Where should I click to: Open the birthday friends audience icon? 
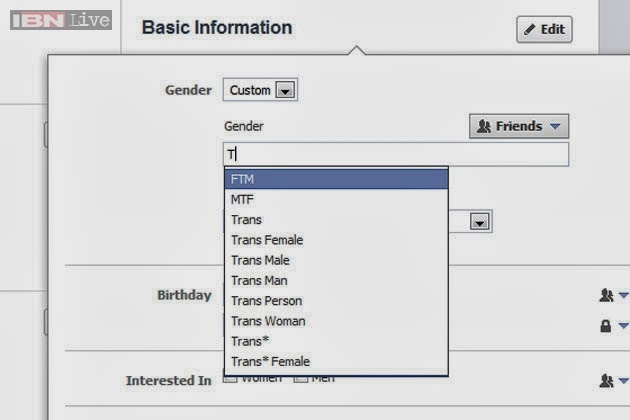(613, 295)
